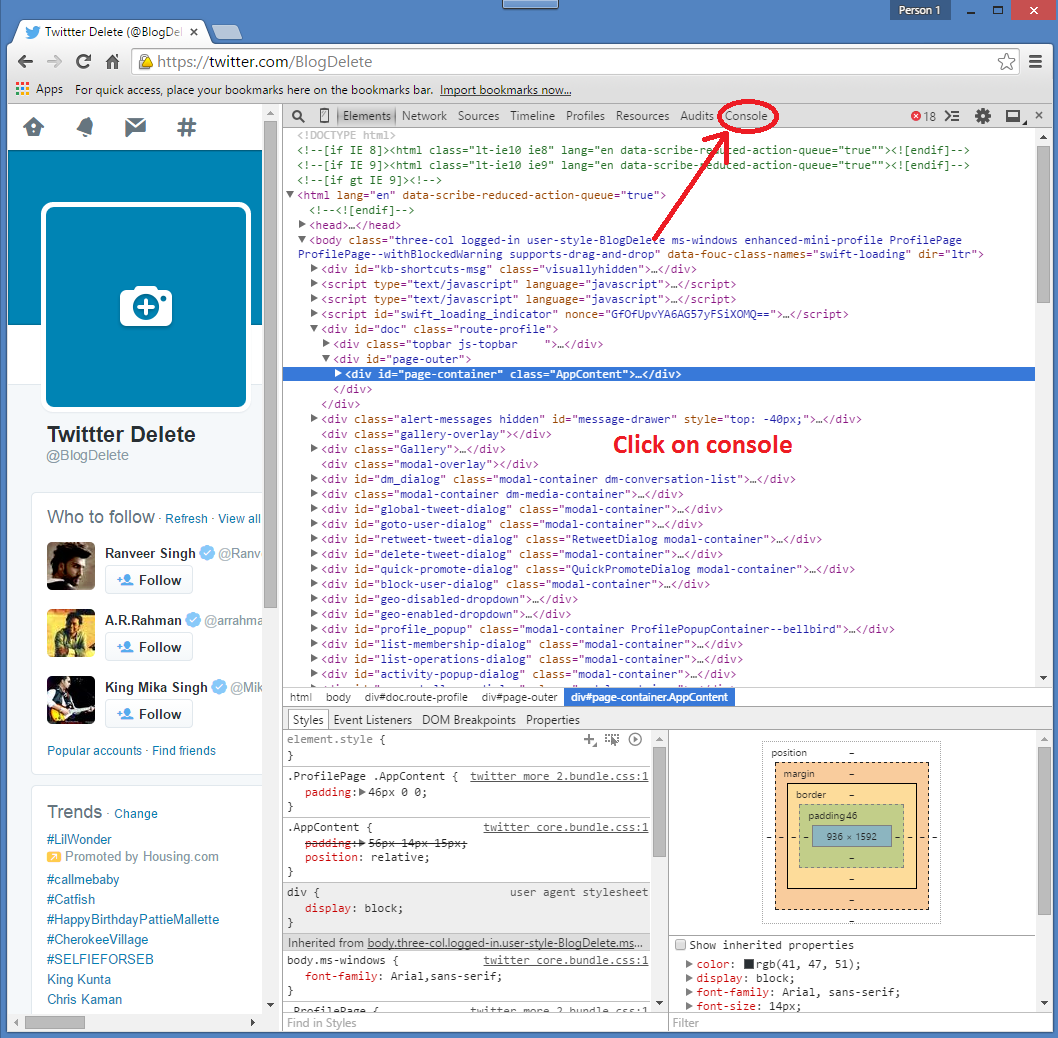Follow A.R.Rahman
The image size is (1058, 1038).
coord(149,647)
